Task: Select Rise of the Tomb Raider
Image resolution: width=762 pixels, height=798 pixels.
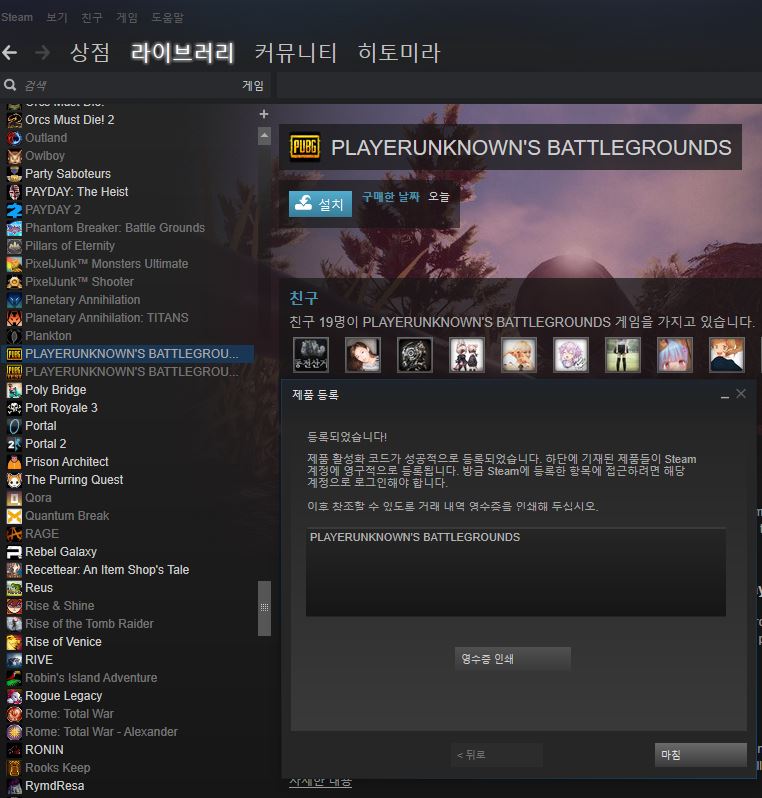Action: [x=89, y=624]
